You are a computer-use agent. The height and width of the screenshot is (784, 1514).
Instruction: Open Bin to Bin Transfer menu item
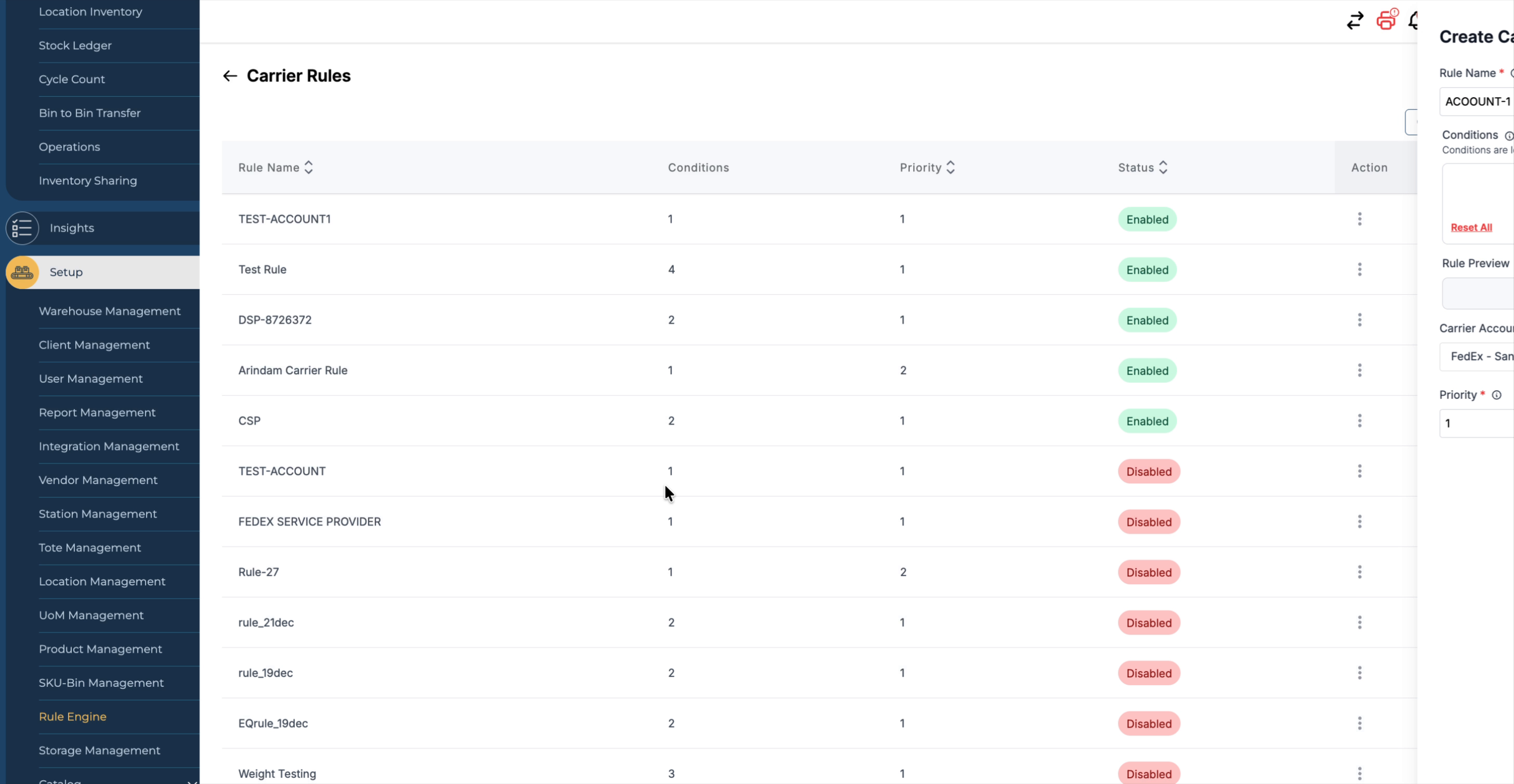[x=90, y=113]
